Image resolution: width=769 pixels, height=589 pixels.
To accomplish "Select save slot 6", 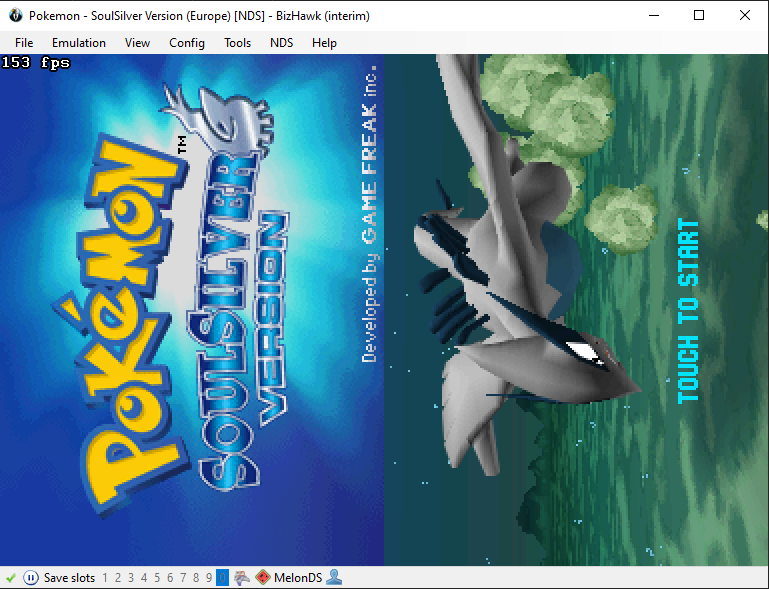I will (x=170, y=578).
